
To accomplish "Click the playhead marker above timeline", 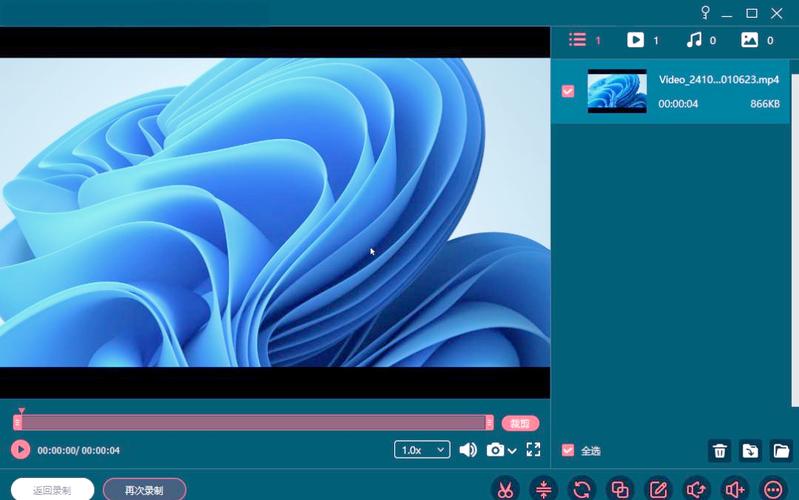I will point(21,410).
